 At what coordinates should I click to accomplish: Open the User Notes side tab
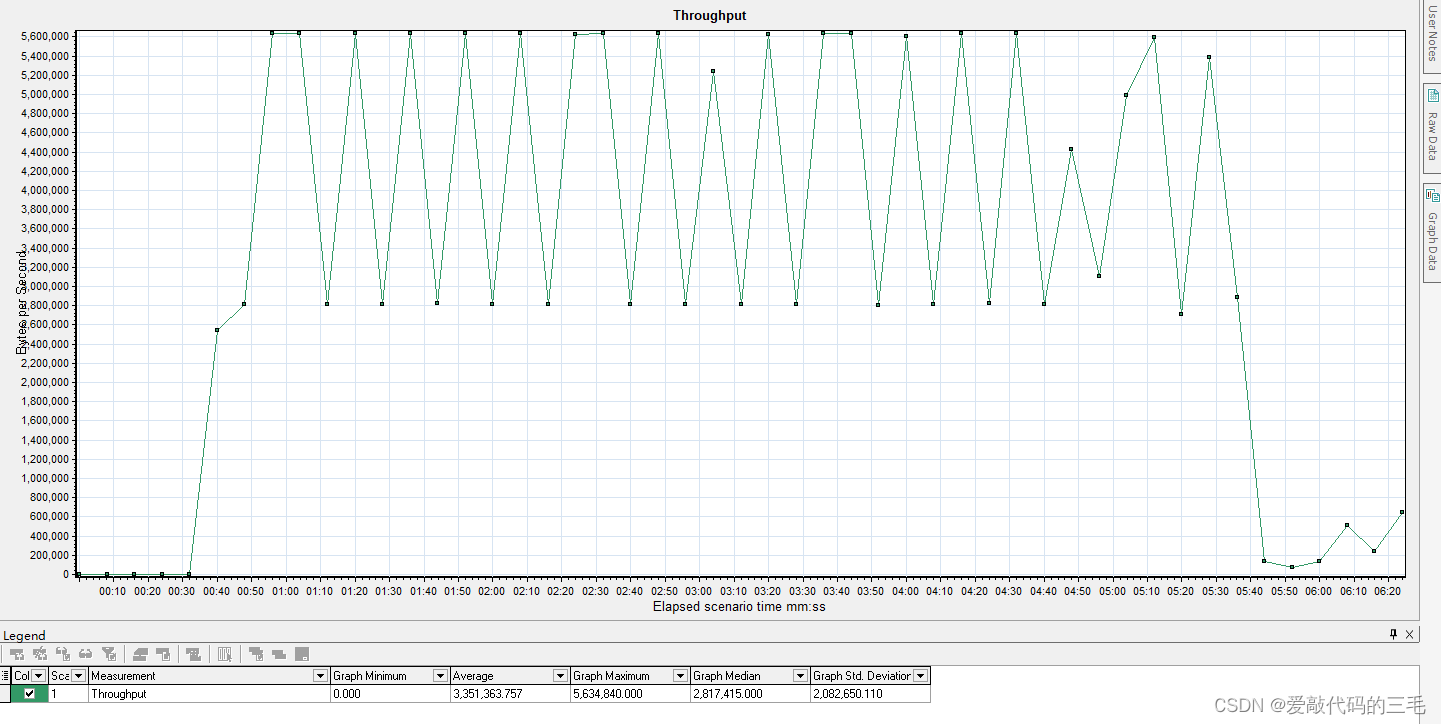coord(1432,36)
